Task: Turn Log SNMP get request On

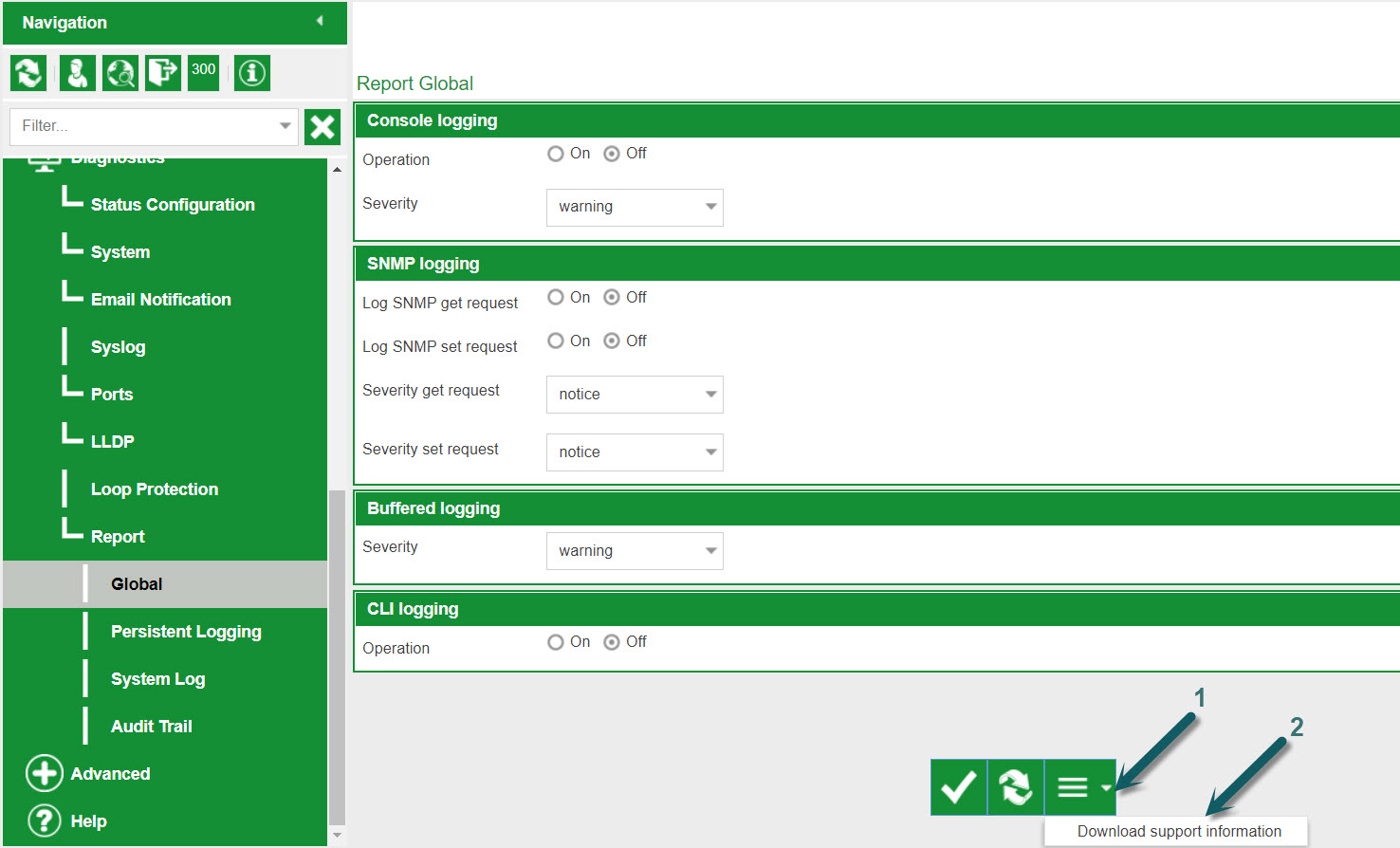Action: (x=556, y=298)
